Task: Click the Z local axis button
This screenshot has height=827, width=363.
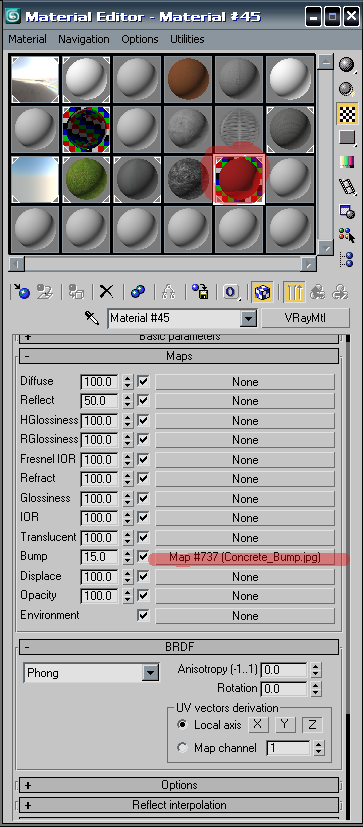Action: coord(312,724)
